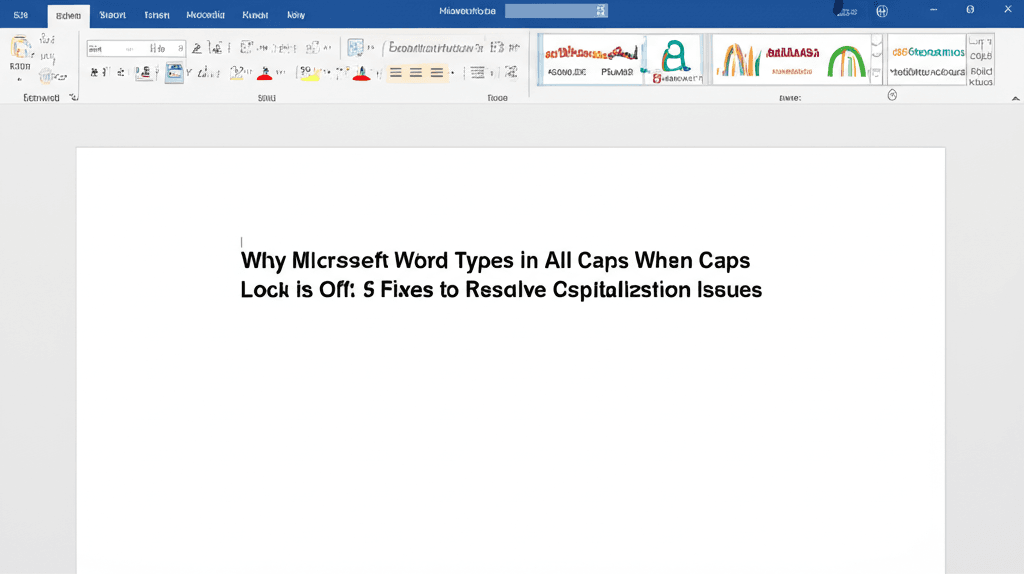1024x574 pixels.
Task: Expand the yellow highlight color arrow
Action: click(x=326, y=72)
